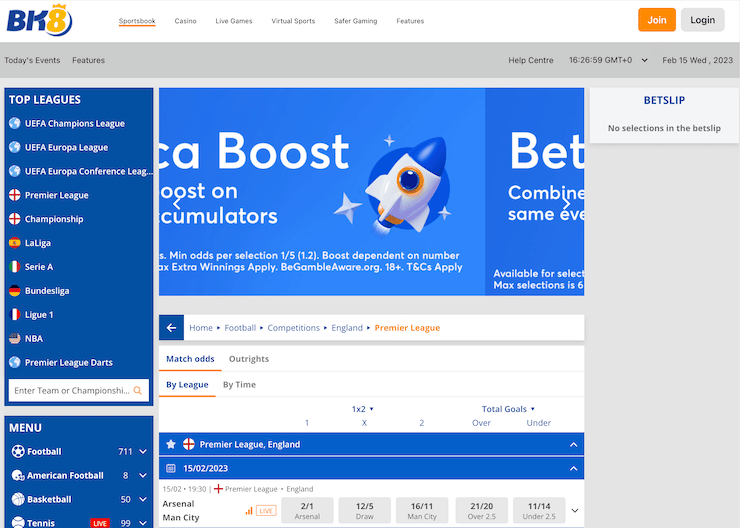The width and height of the screenshot is (740, 528).
Task: Open Features link in the grey bar
Action: 88,60
